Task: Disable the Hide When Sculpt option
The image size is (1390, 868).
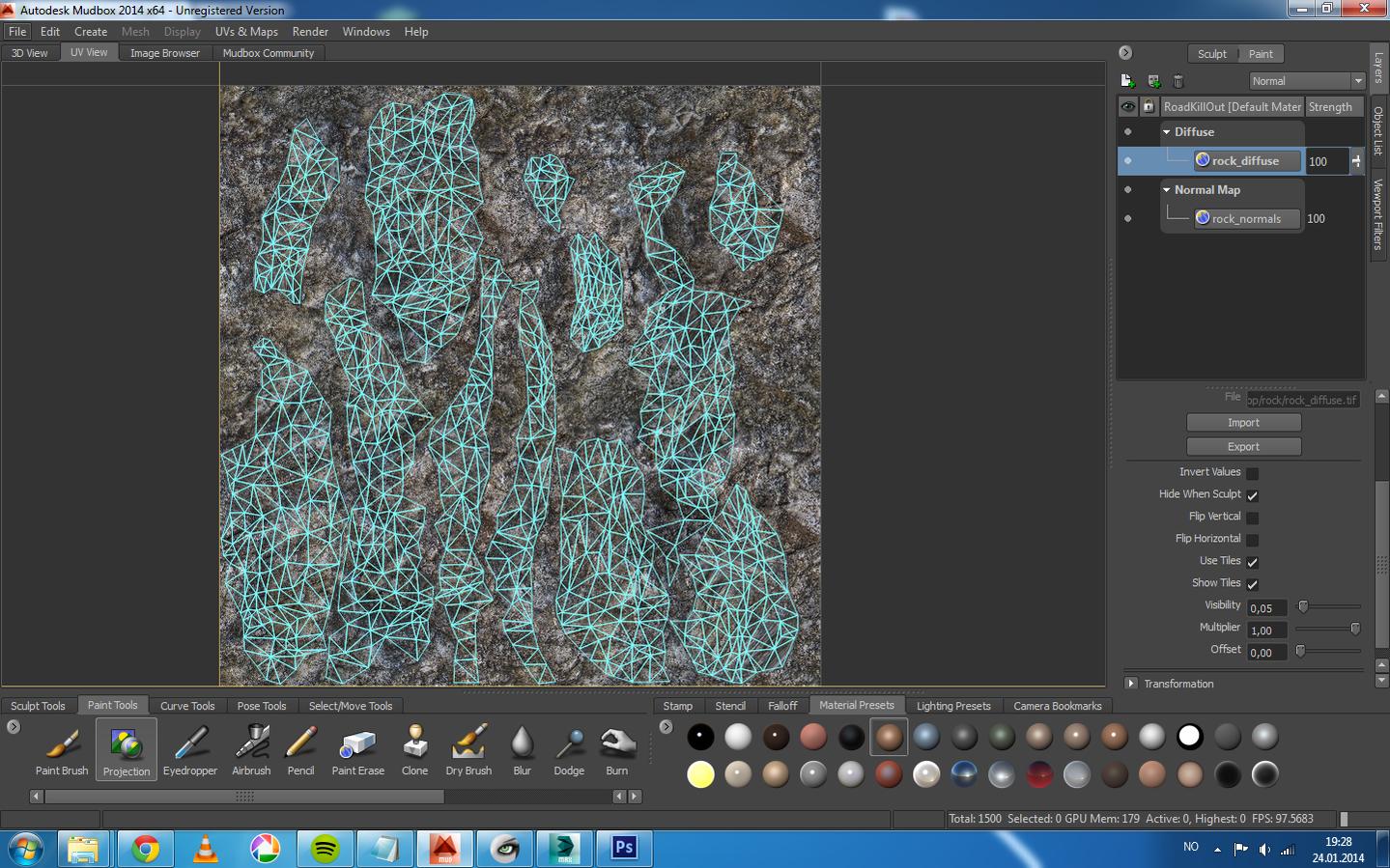Action: pos(1252,495)
